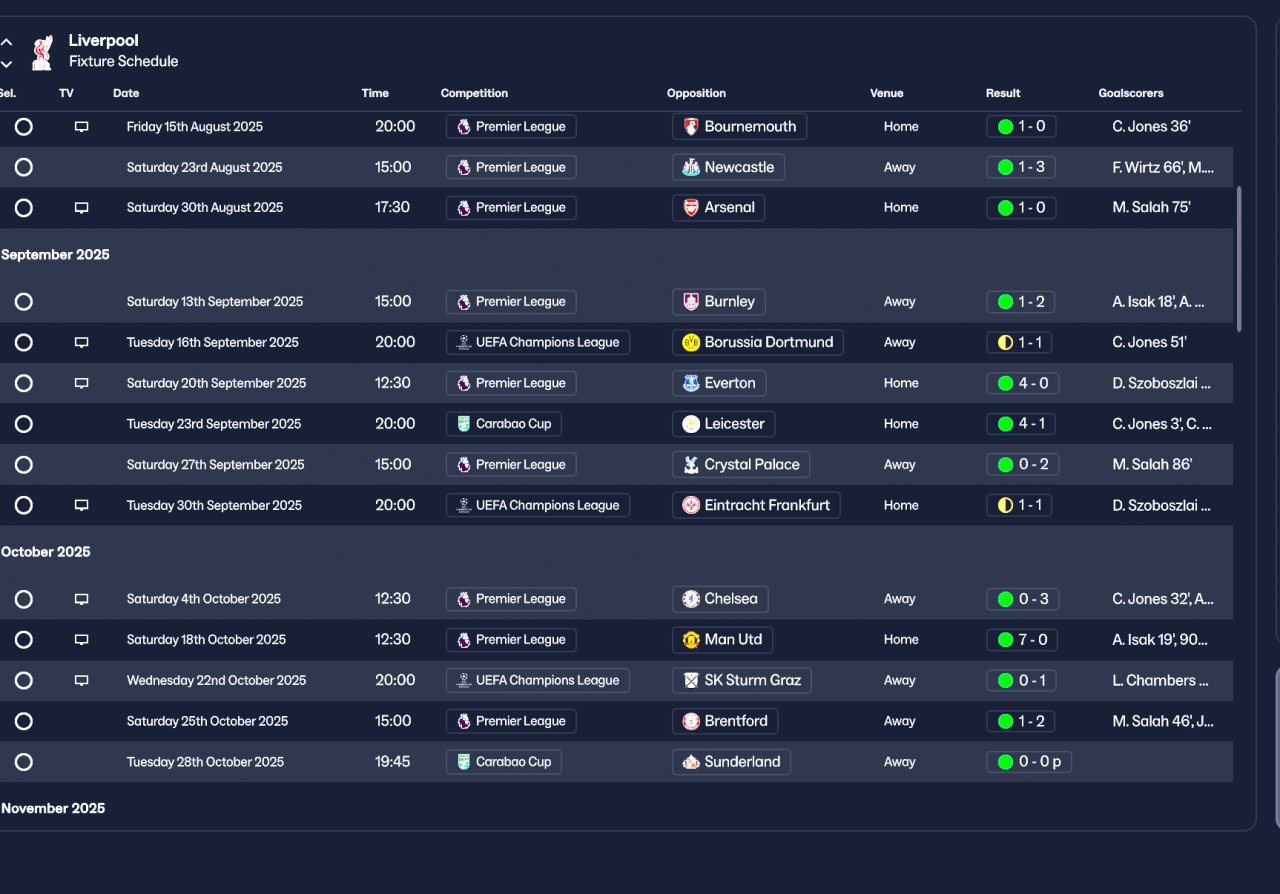This screenshot has height=894, width=1280.
Task: Click the Result column header
Action: (1003, 93)
